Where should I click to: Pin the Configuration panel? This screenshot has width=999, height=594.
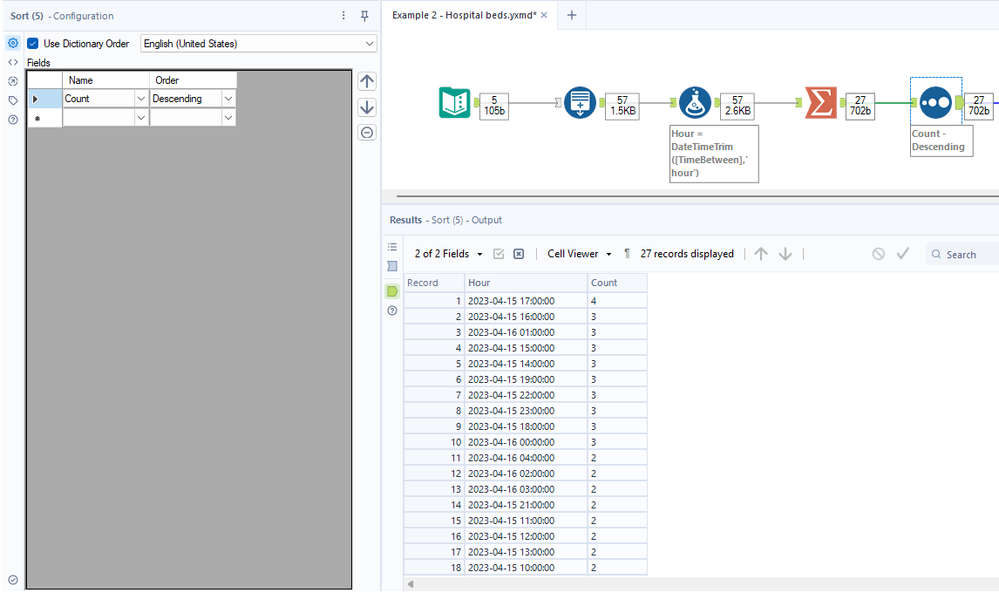(365, 16)
